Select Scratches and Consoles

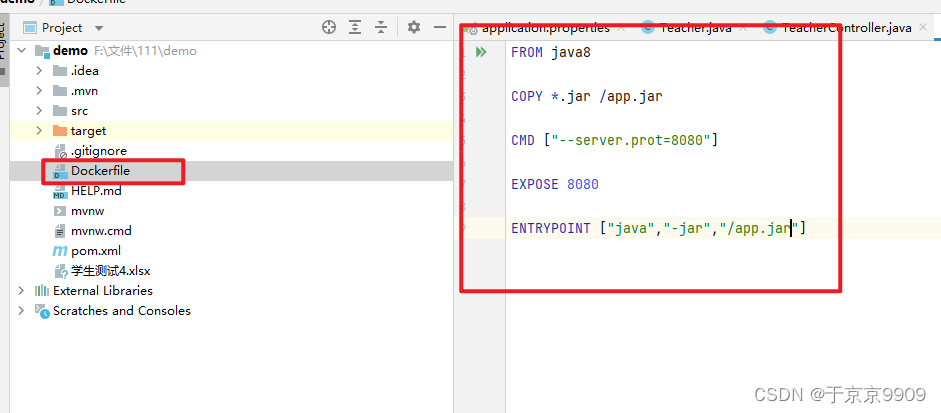121,311
